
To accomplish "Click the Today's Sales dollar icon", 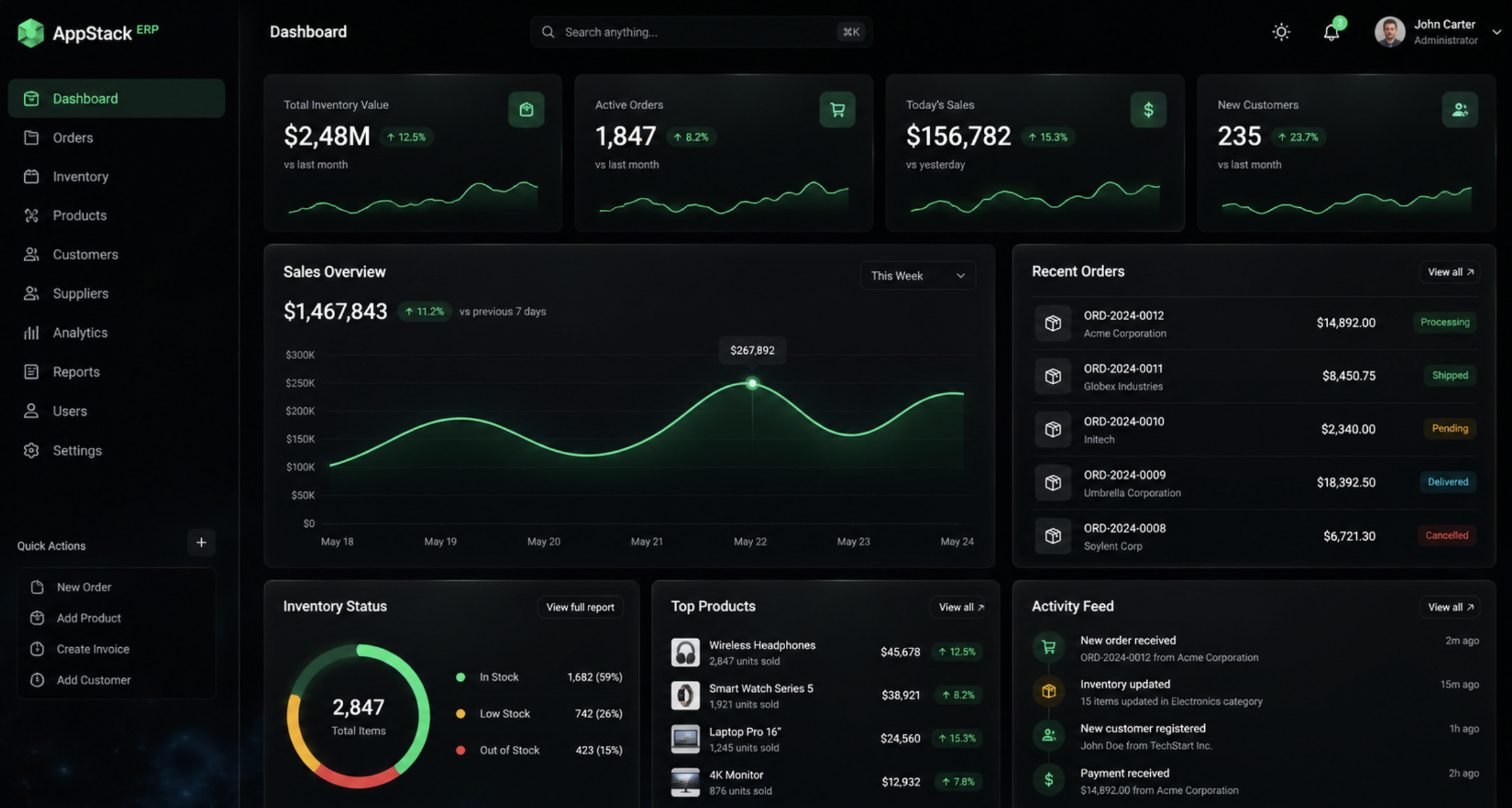I will click(x=1148, y=110).
